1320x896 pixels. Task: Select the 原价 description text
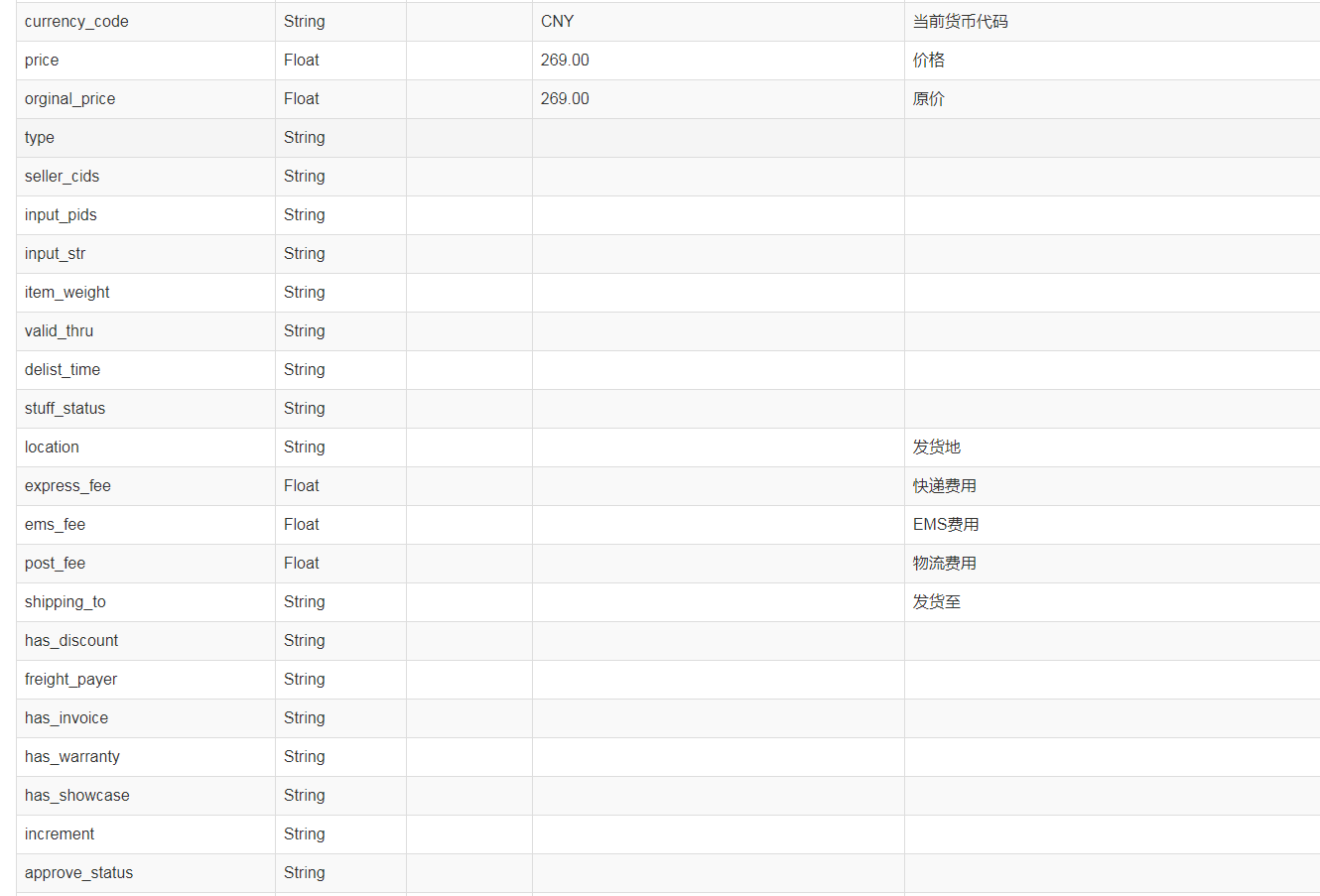(x=929, y=99)
